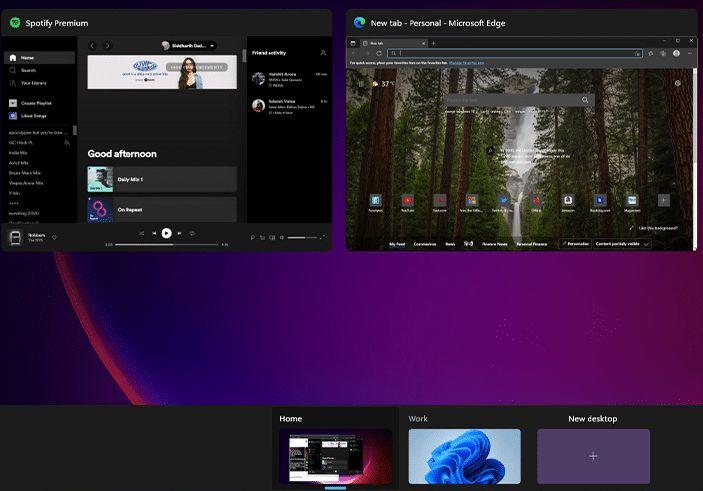The height and width of the screenshot is (491, 703).
Task: Click the Spotify song progress bar
Action: pyautogui.click(x=166, y=244)
